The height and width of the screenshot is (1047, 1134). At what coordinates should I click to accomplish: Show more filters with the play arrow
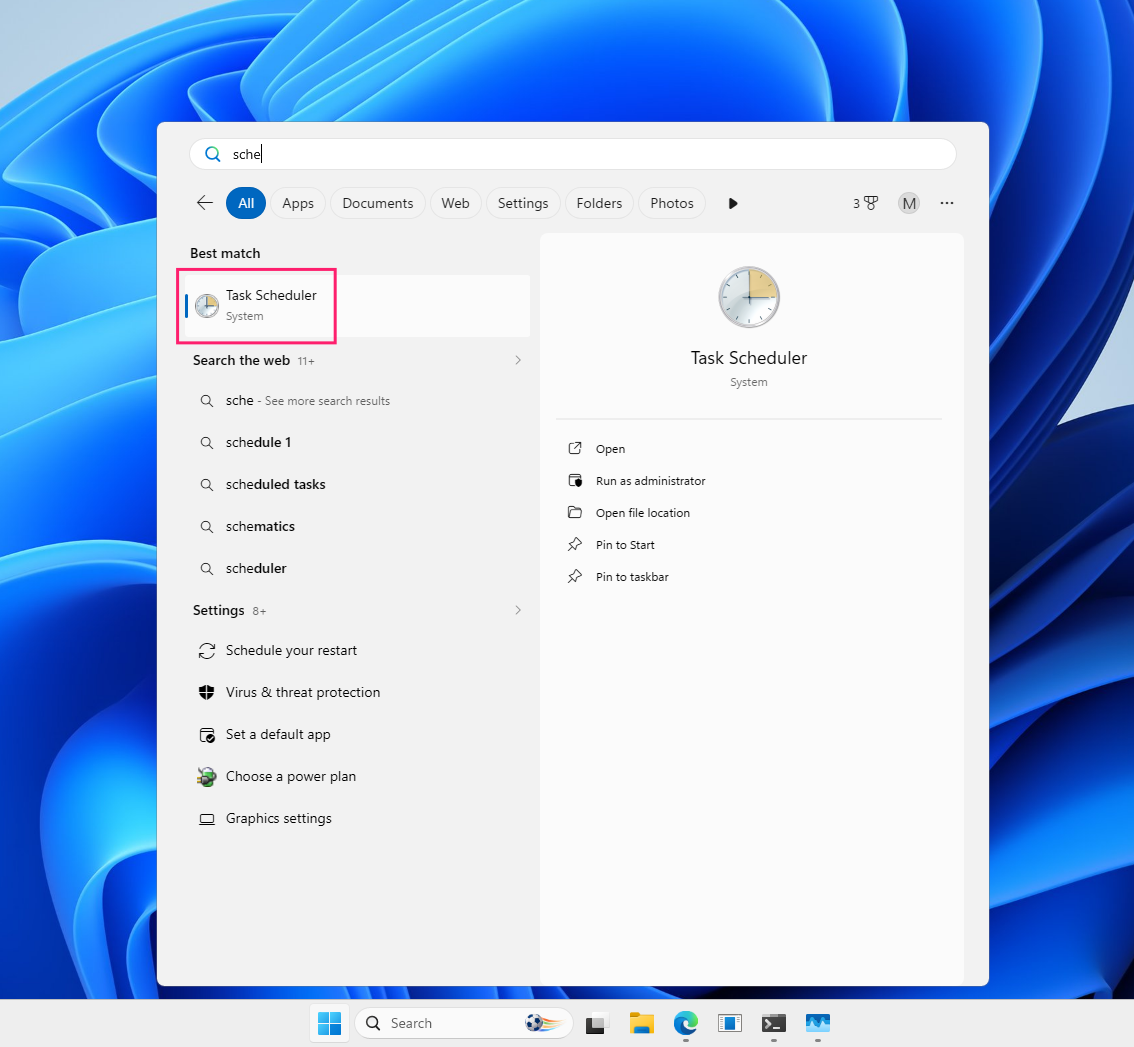pyautogui.click(x=733, y=203)
